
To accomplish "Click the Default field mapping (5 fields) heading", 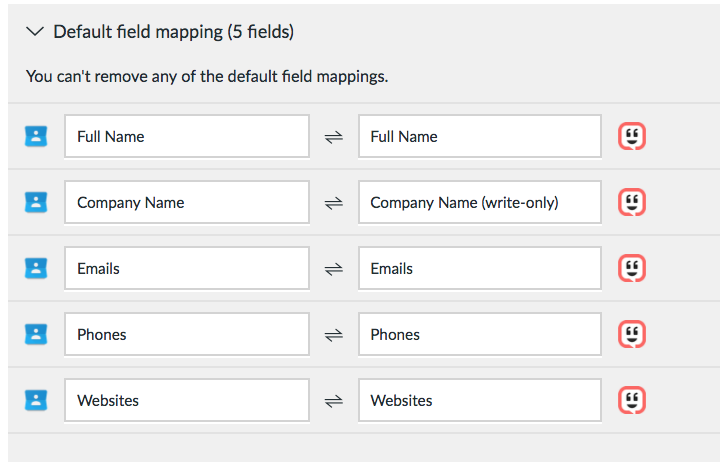I will pyautogui.click(x=174, y=32).
